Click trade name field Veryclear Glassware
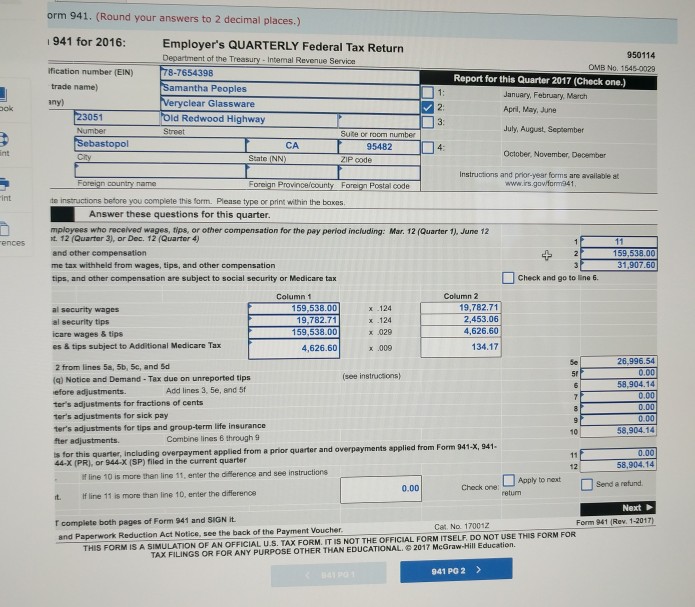 pos(289,104)
